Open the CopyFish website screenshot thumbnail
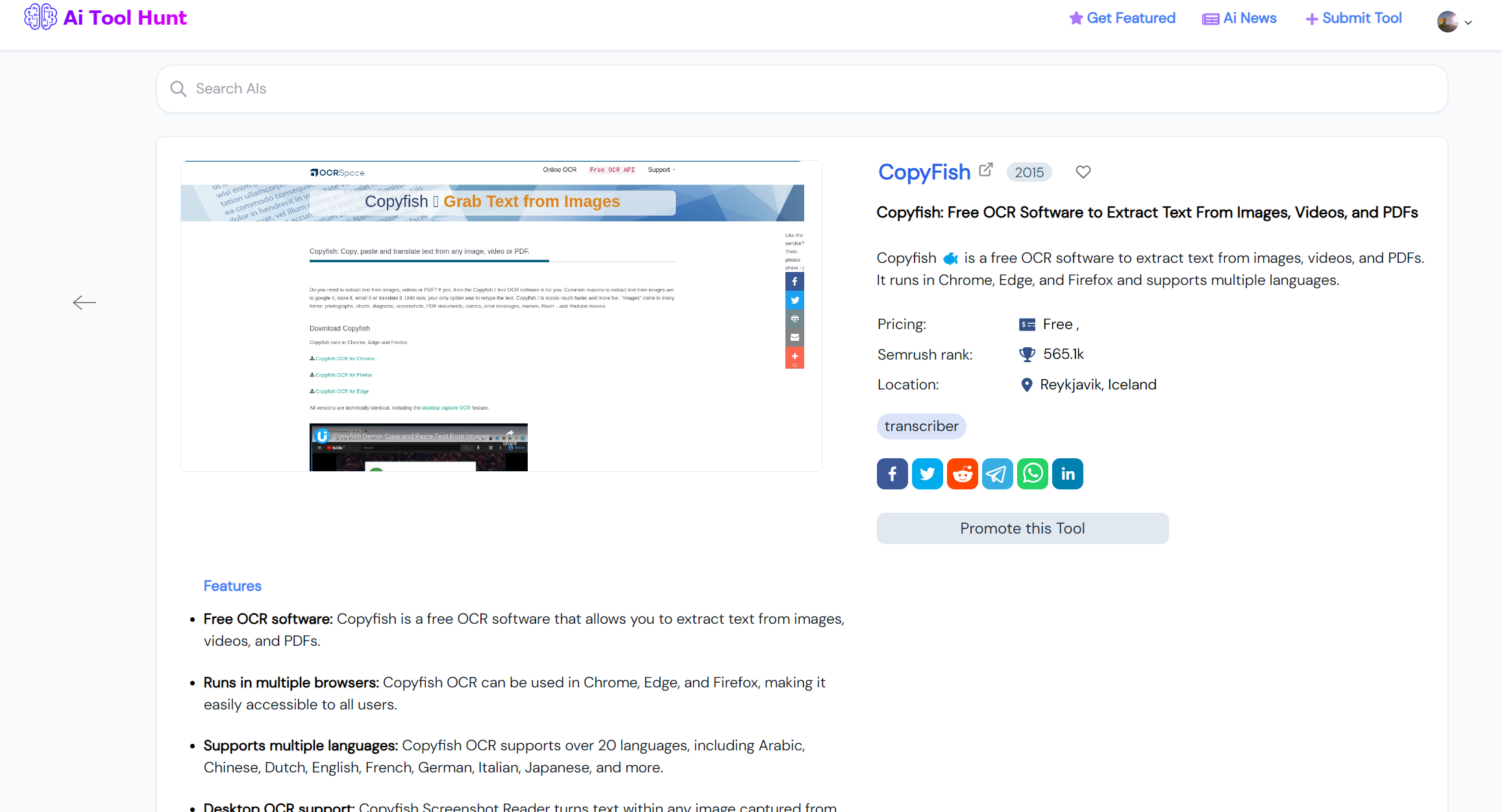Viewport: 1502px width, 812px height. pos(501,316)
